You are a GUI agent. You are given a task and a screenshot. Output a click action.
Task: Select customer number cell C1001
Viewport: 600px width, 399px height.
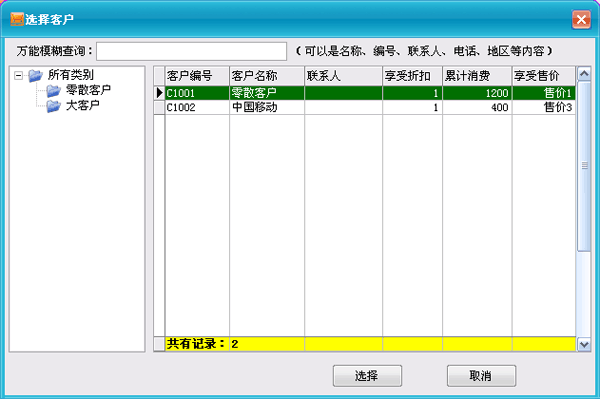click(x=197, y=93)
